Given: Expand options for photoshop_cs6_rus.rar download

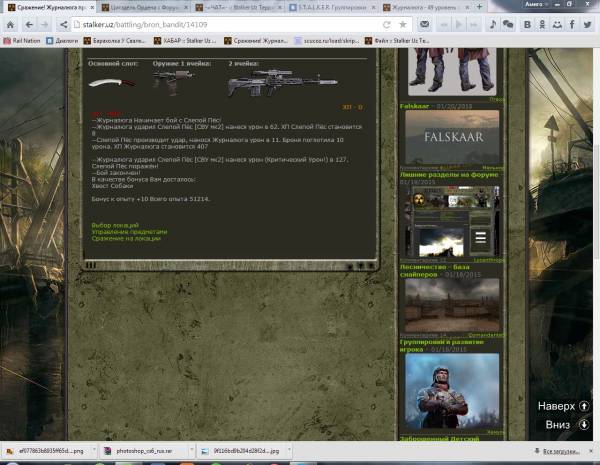Looking at the screenshot, I should [x=192, y=450].
